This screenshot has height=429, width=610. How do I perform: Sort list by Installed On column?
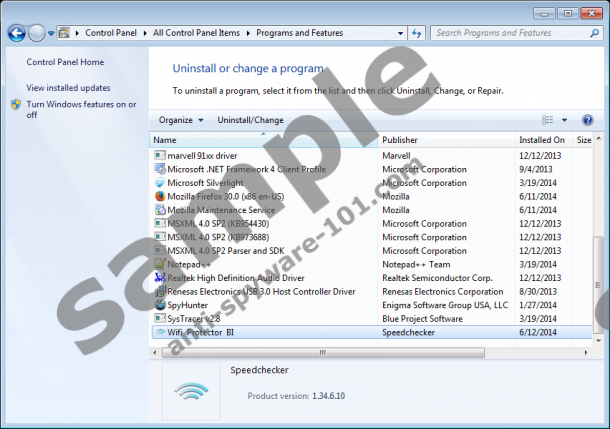point(541,140)
